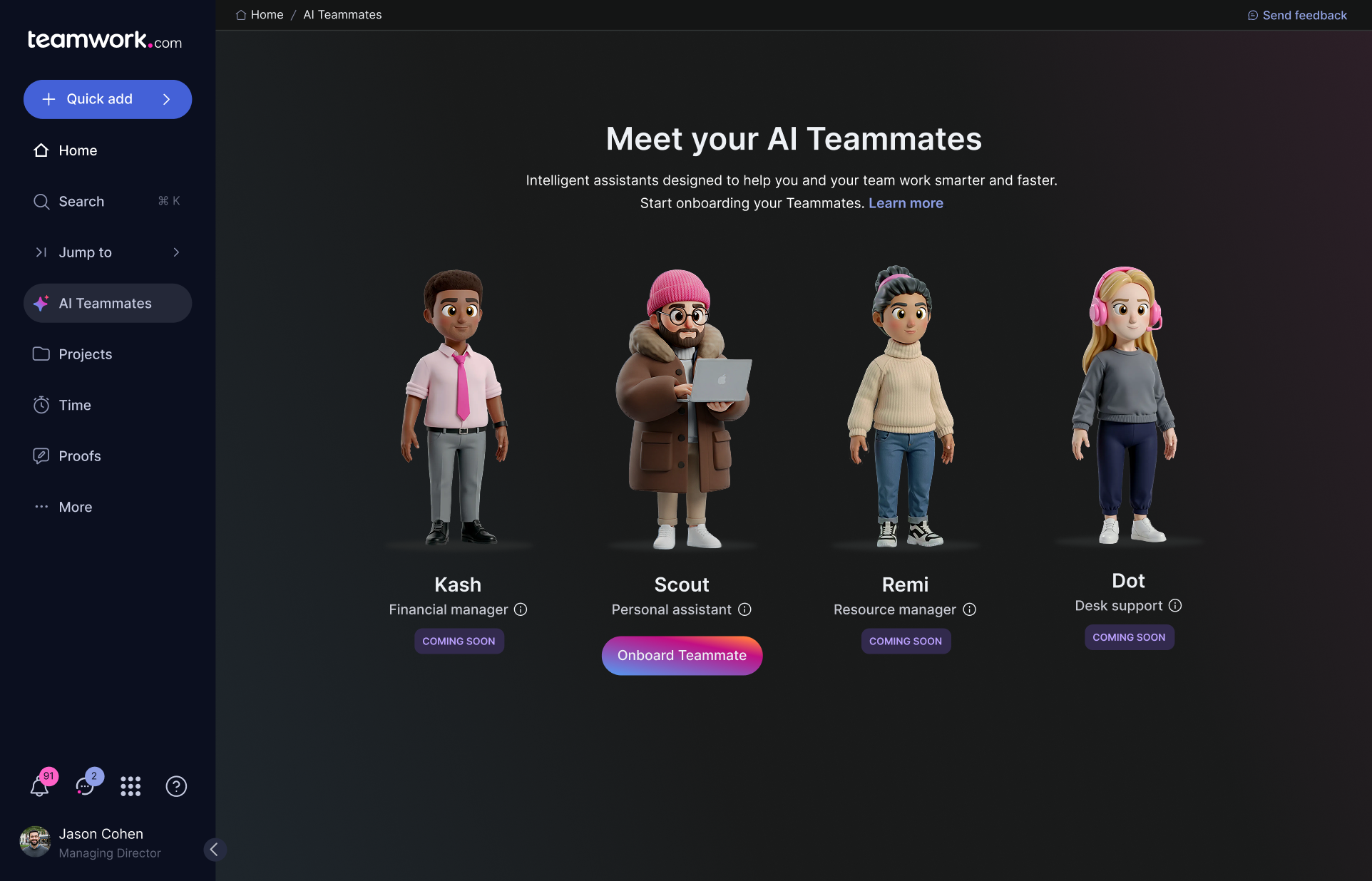Click the Onboard Teammate button
1372x881 pixels.
pos(682,655)
